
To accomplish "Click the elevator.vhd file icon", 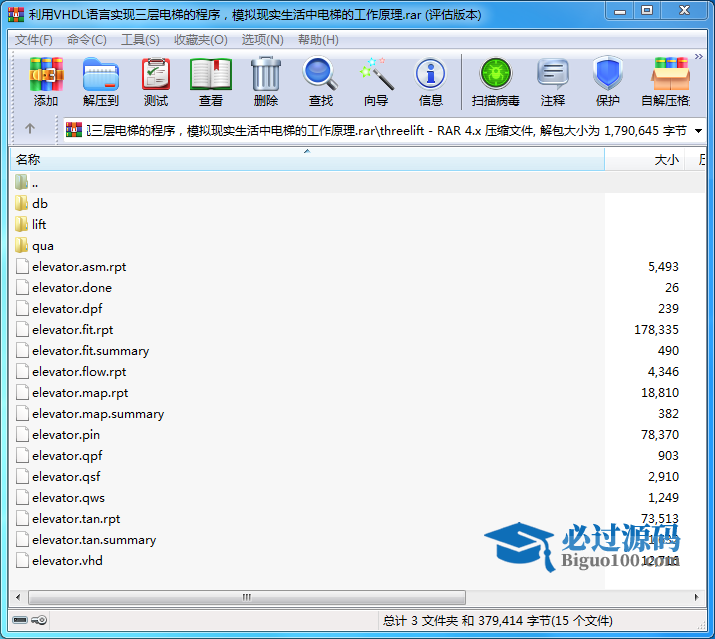I will tap(22, 560).
